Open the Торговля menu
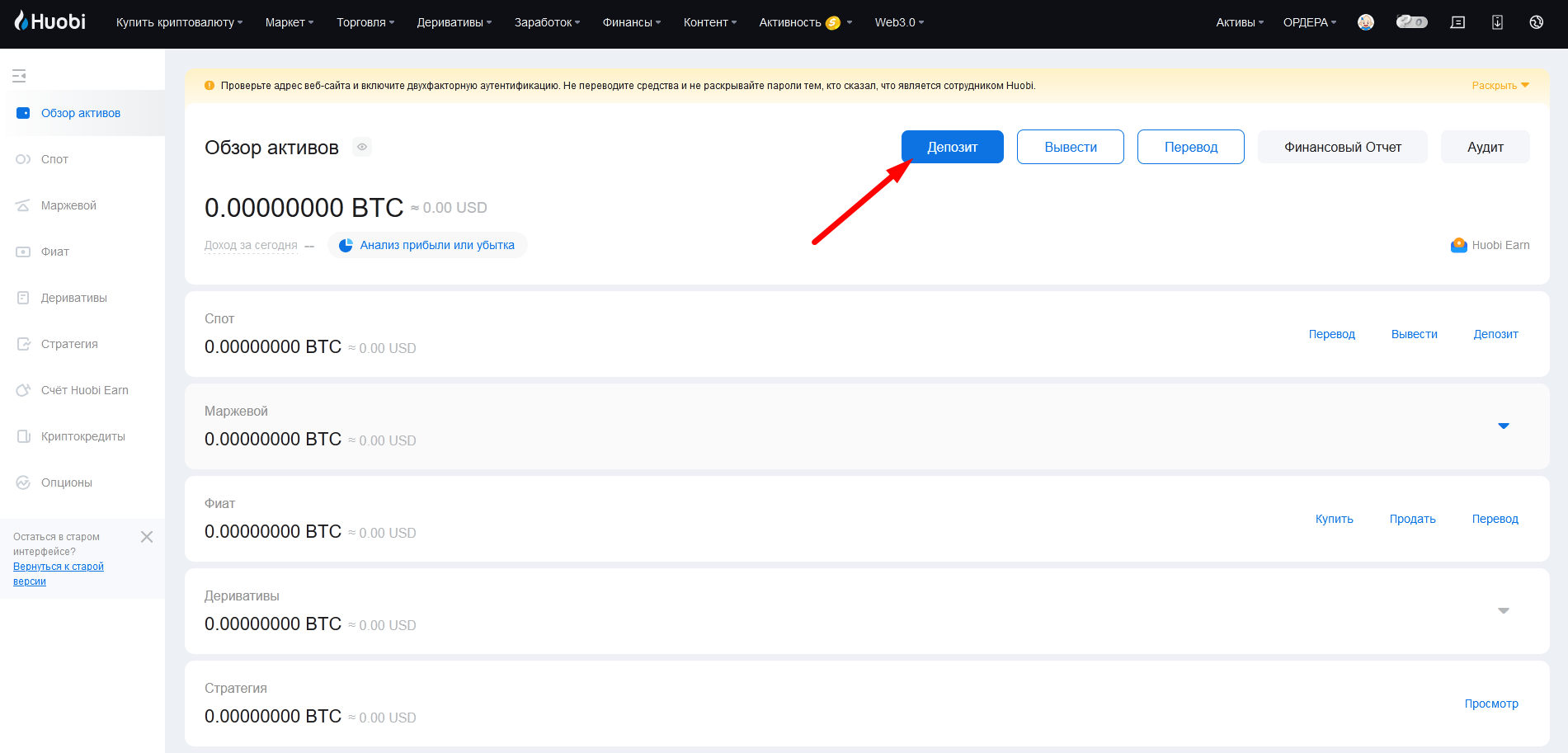1568x753 pixels. tap(365, 22)
